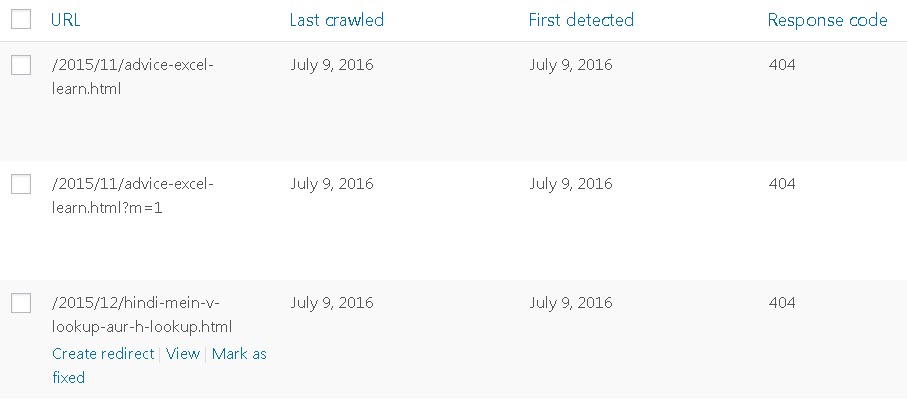
Task: Click First detected date in ?m=1 row
Action: (571, 184)
